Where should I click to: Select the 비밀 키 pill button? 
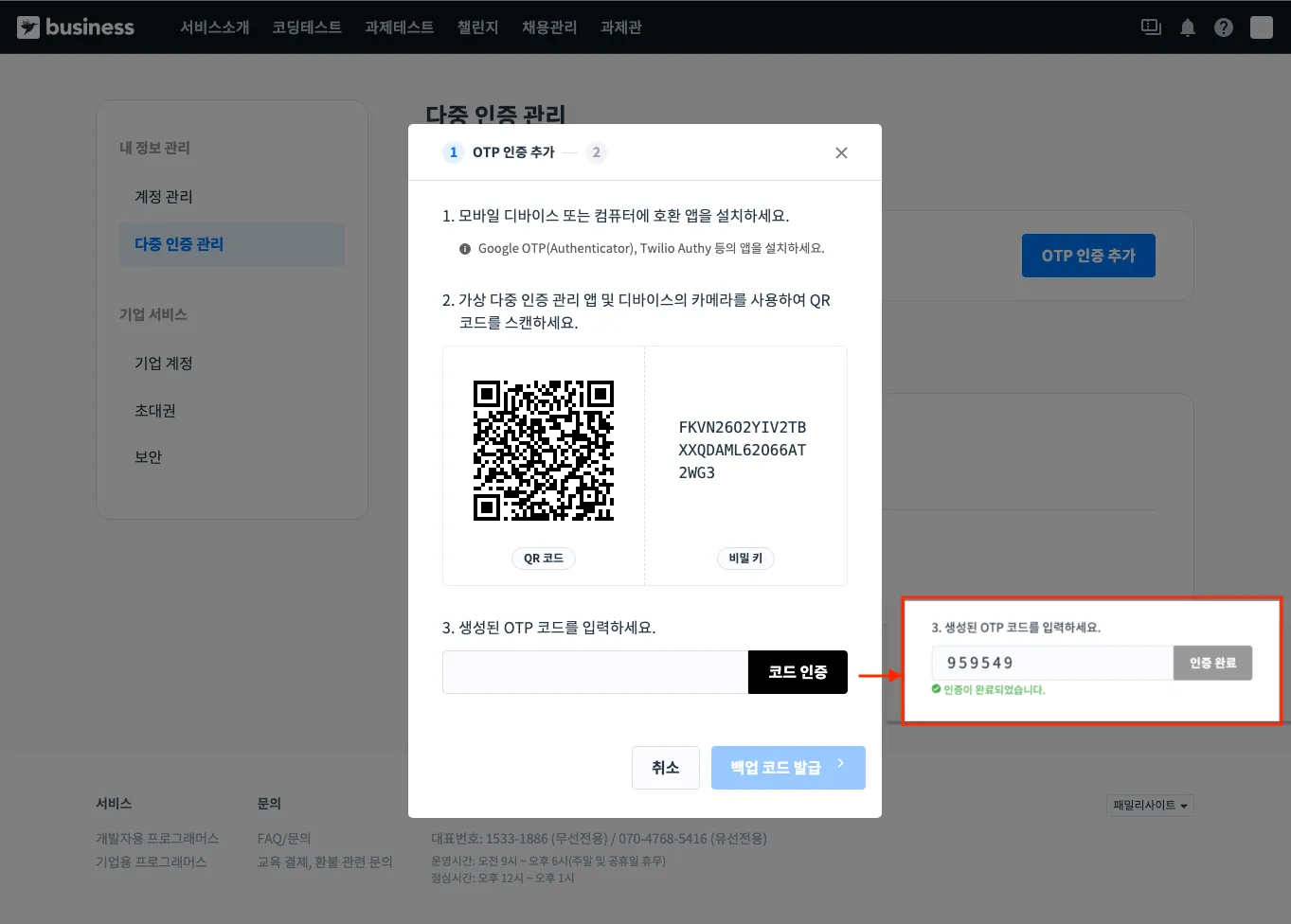point(745,559)
